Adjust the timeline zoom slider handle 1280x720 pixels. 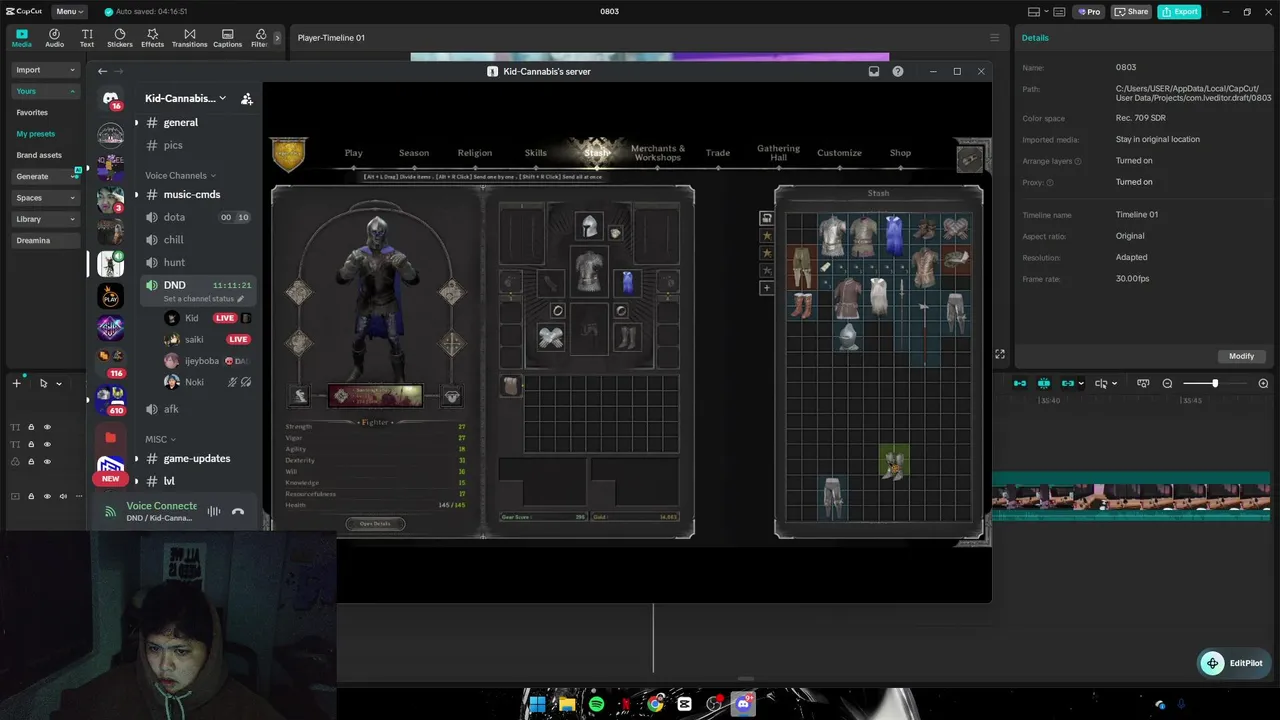tap(1215, 383)
